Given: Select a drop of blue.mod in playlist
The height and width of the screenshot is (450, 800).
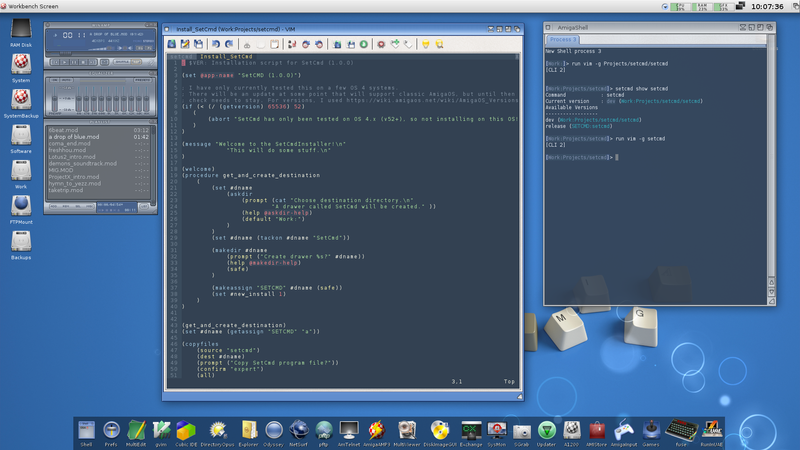Looking at the screenshot, I should click(77, 136).
